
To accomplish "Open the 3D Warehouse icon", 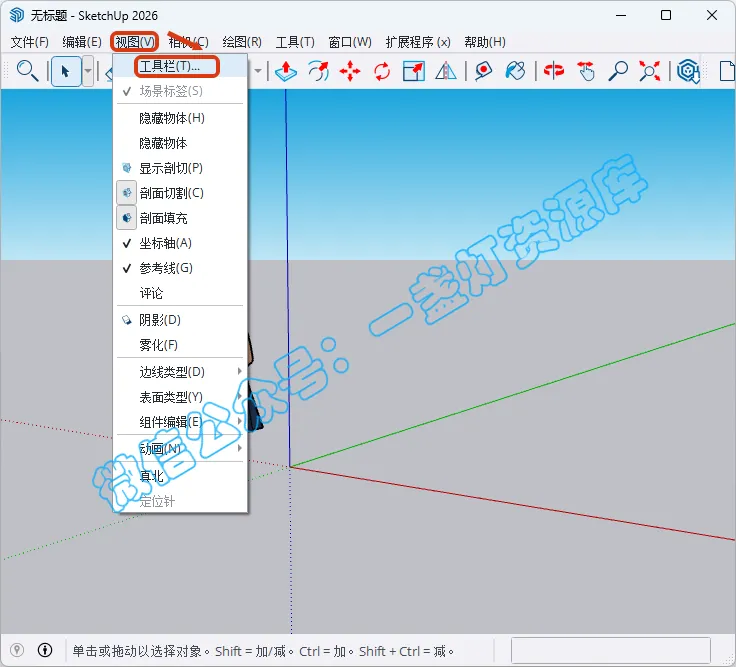I will [688, 71].
